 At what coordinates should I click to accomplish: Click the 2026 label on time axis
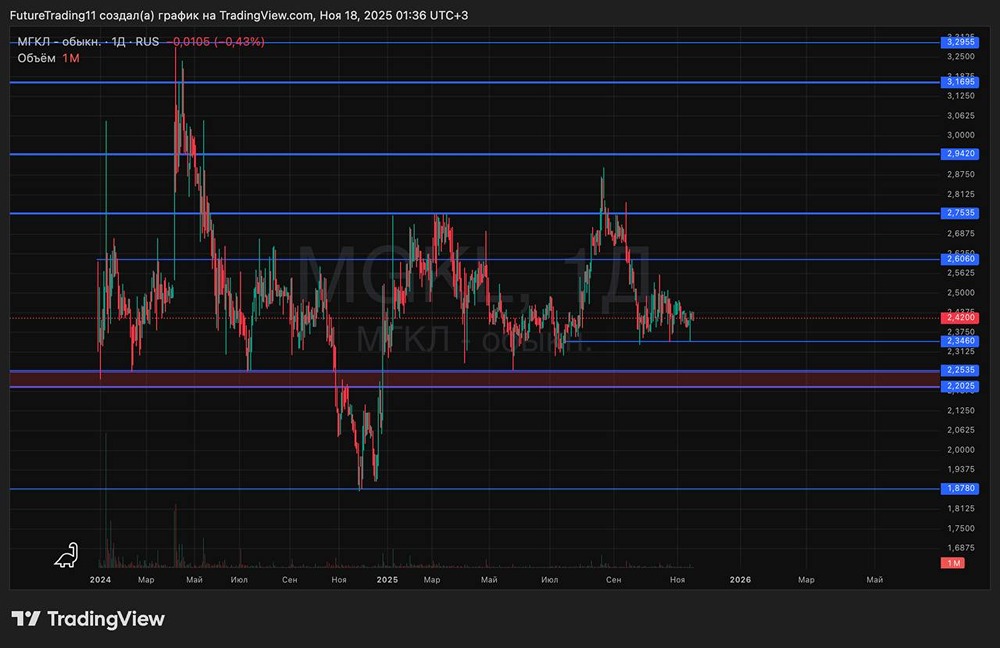coord(740,580)
